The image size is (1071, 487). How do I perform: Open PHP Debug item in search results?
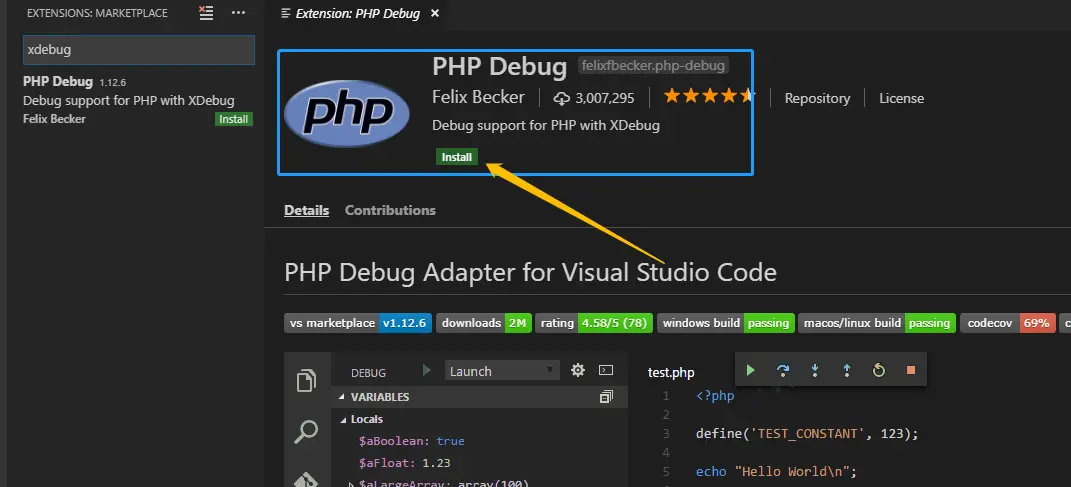click(x=138, y=100)
